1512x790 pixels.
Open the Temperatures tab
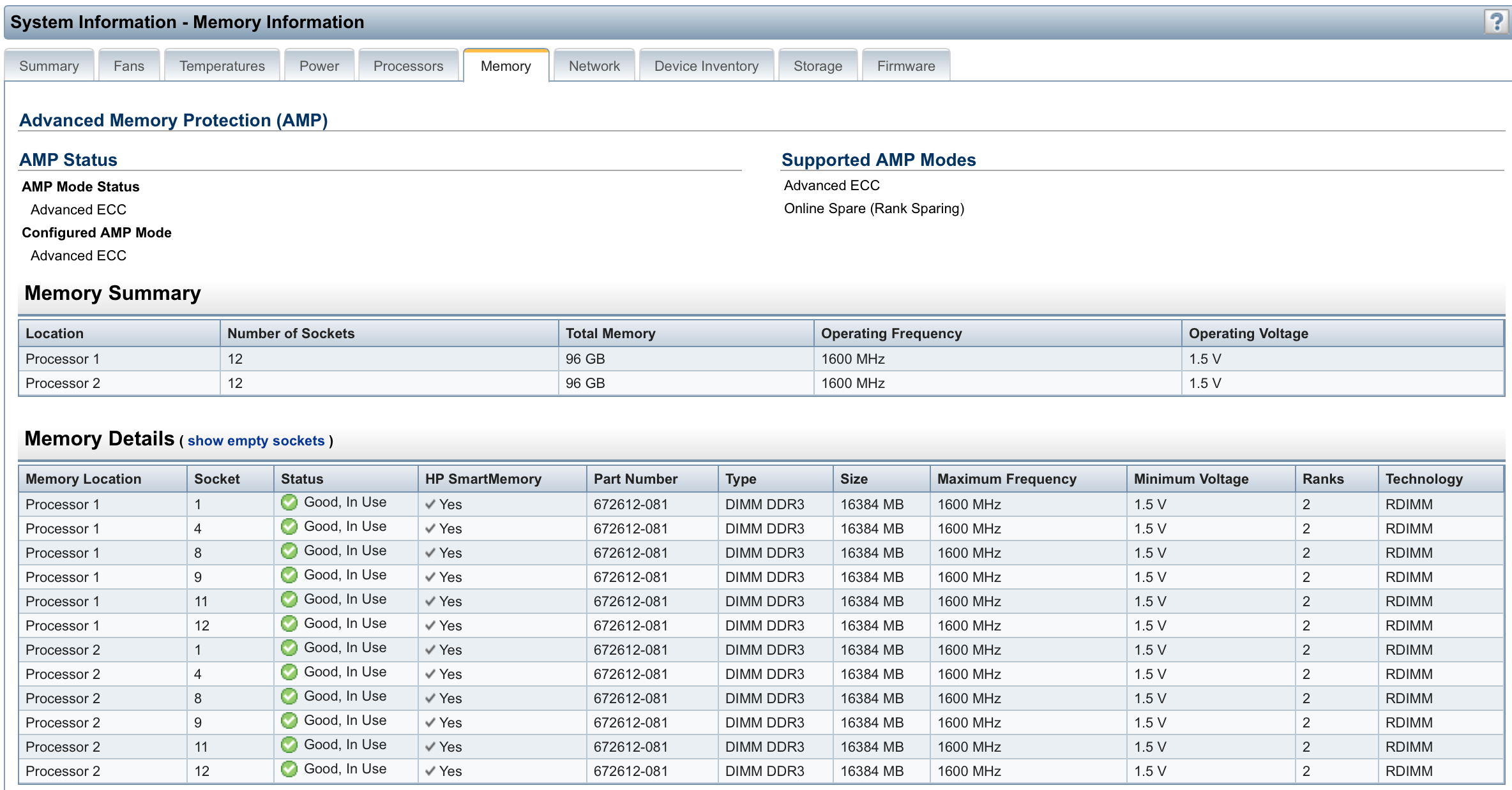[222, 66]
